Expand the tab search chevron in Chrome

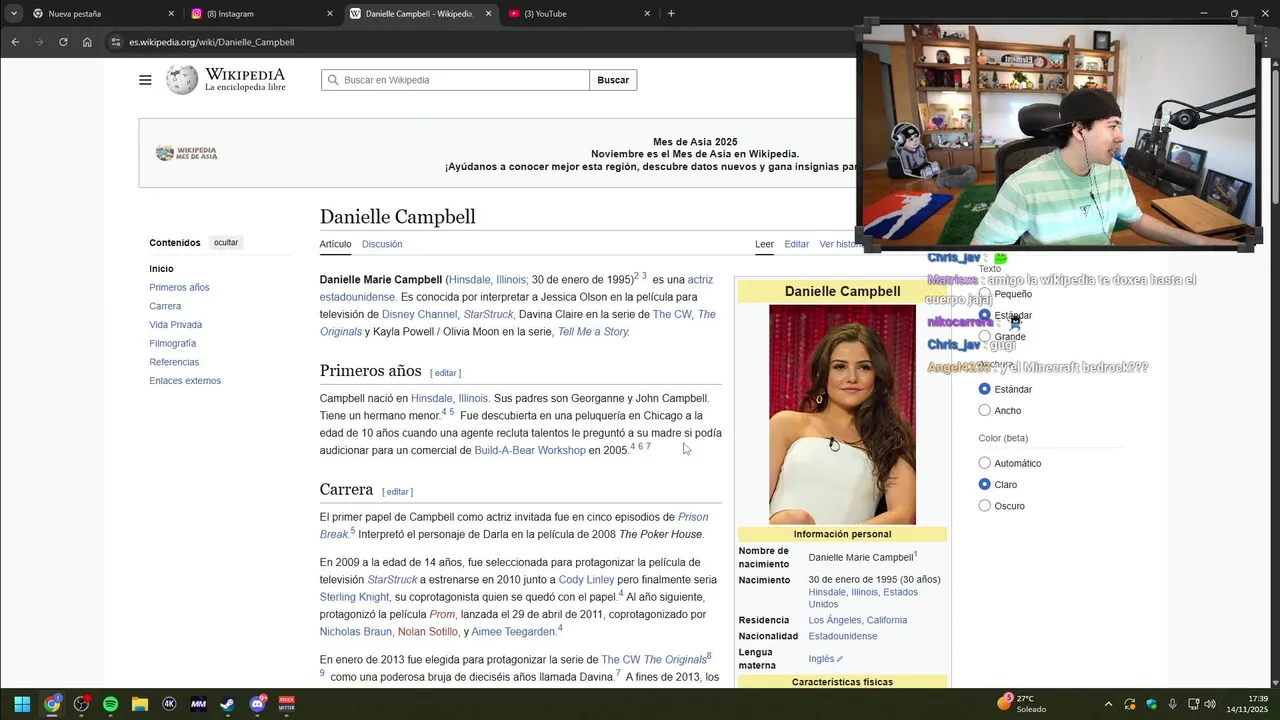coord(13,14)
